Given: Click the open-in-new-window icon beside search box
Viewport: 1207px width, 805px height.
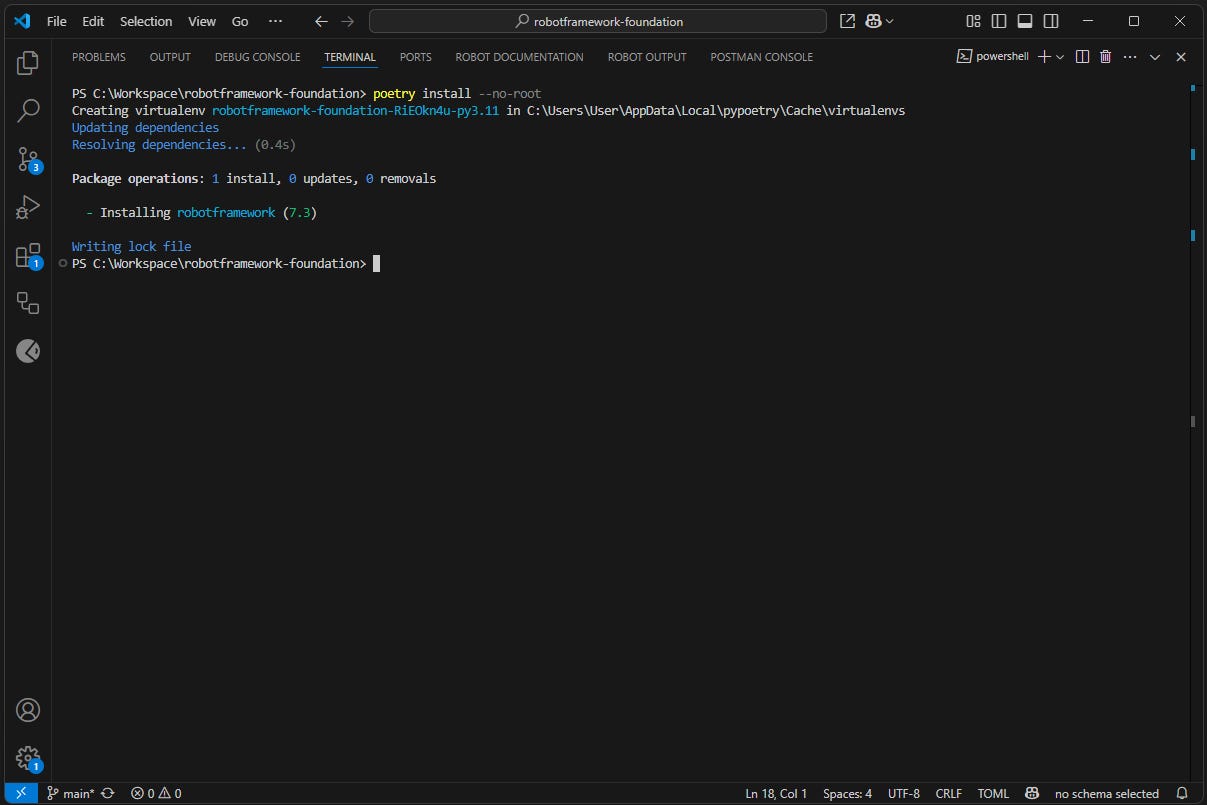Looking at the screenshot, I should click(x=847, y=21).
